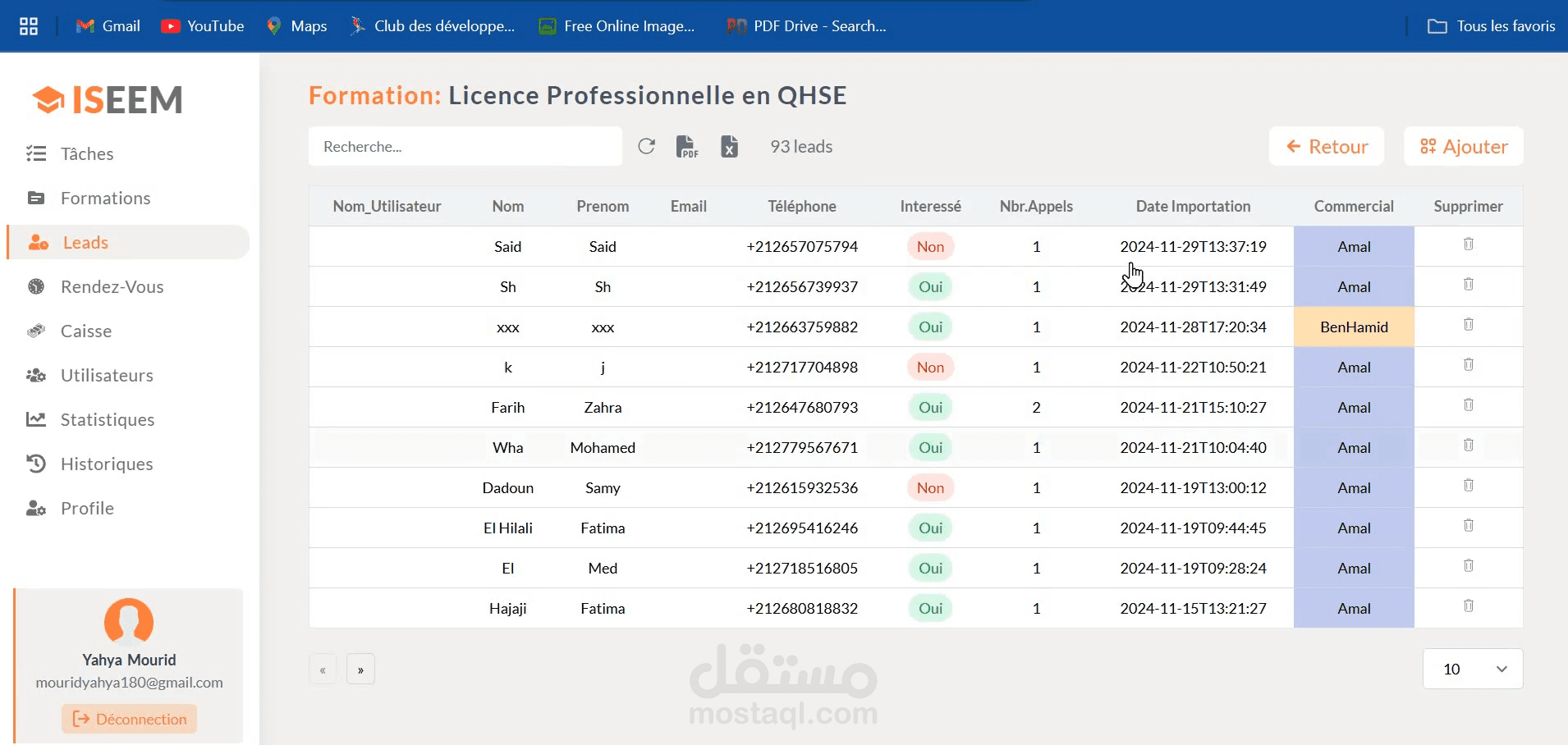Click phone number +212647680793
The height and width of the screenshot is (745, 1568).
tap(802, 407)
